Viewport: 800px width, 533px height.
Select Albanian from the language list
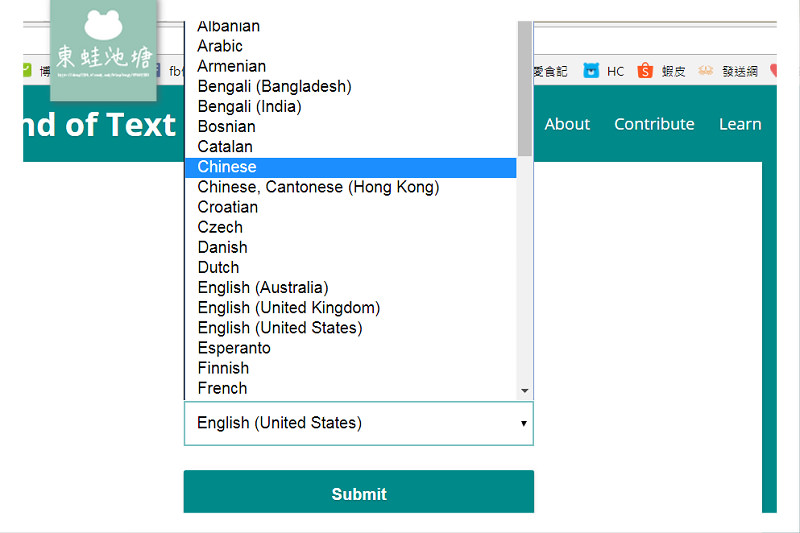[351, 27]
